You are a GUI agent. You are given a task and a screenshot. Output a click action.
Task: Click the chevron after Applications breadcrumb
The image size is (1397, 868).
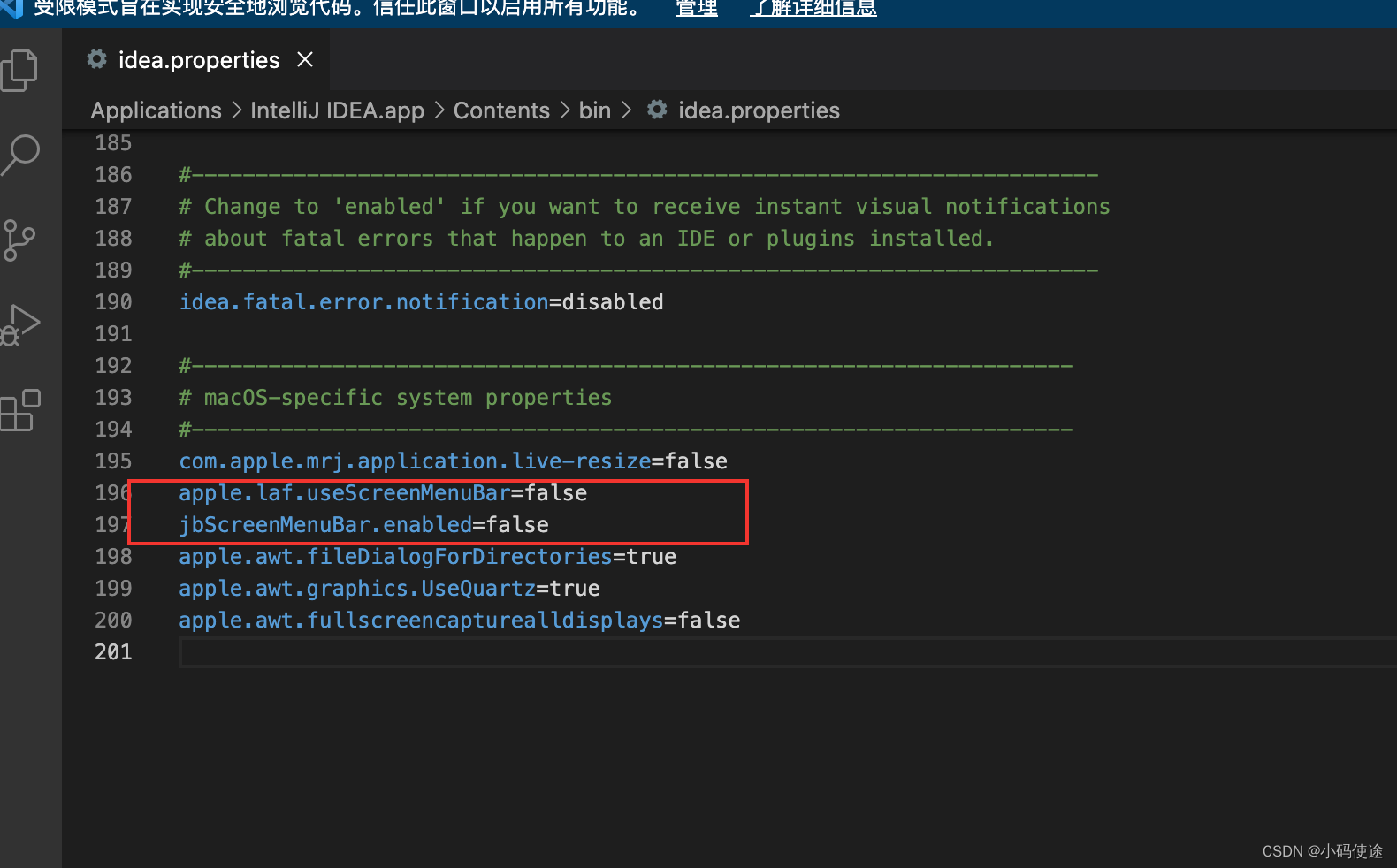[236, 110]
